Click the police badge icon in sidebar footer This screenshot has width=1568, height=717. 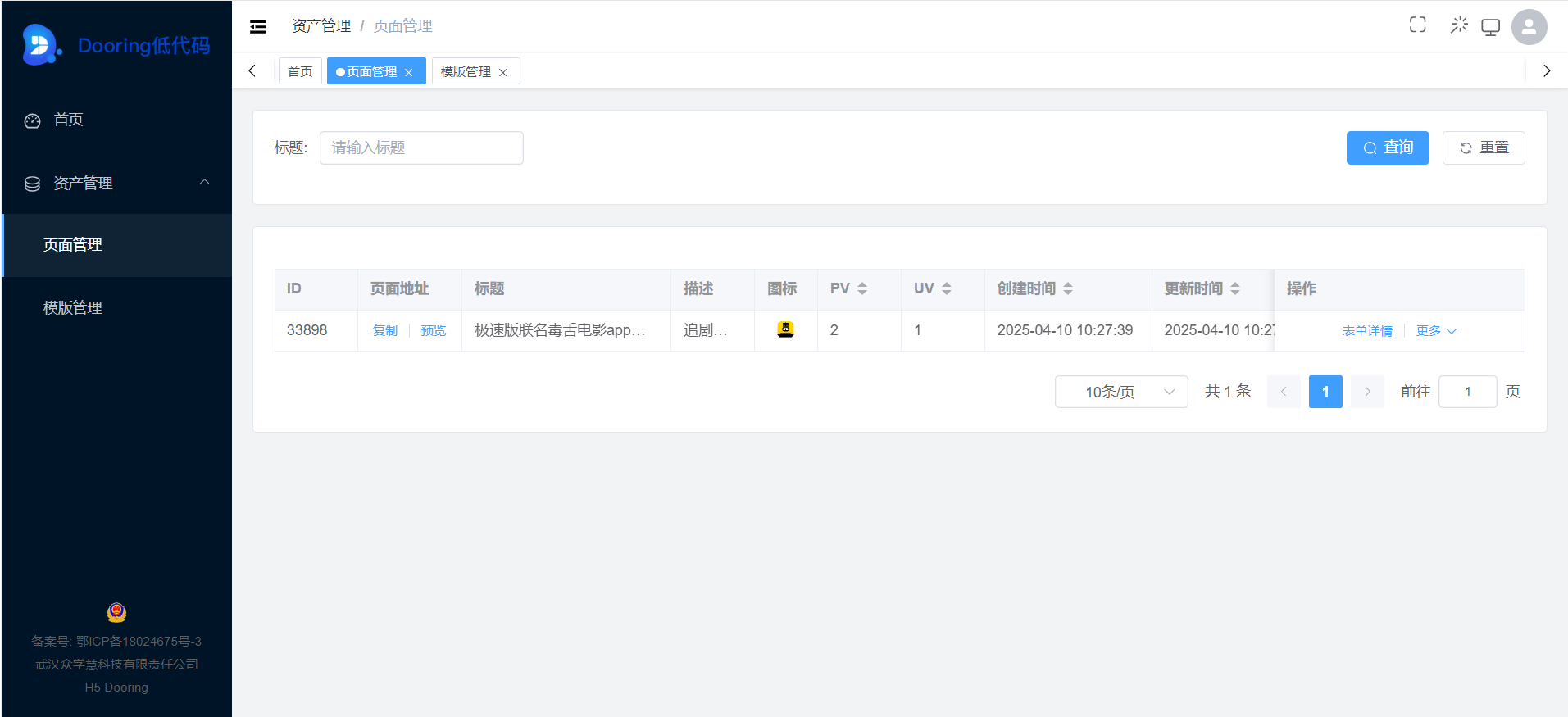coord(116,612)
